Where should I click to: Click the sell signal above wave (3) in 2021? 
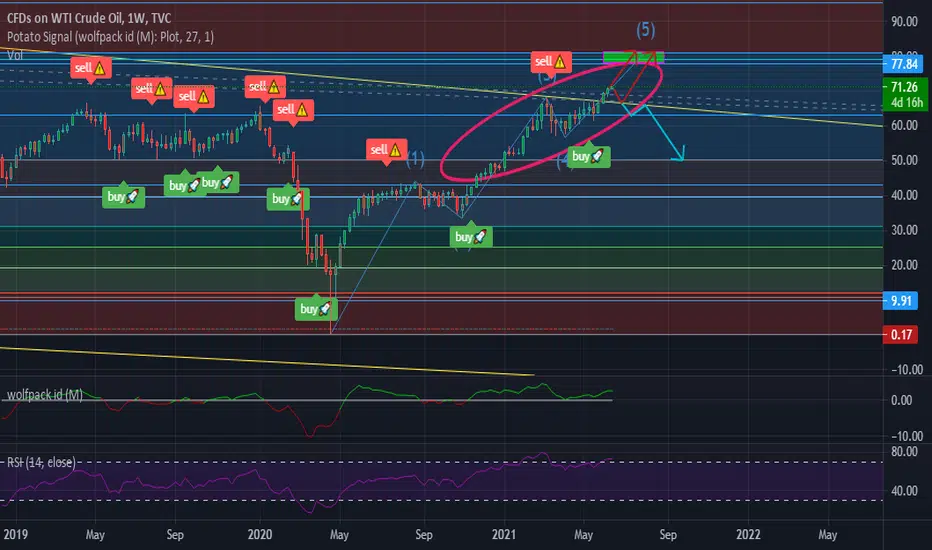click(551, 61)
